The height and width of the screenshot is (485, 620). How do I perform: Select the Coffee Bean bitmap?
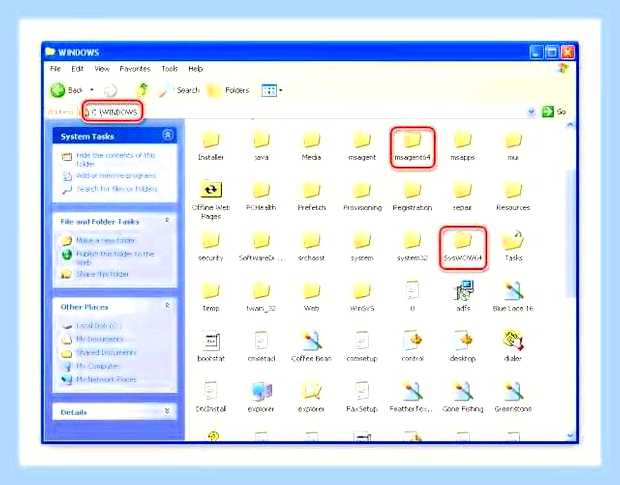point(311,347)
